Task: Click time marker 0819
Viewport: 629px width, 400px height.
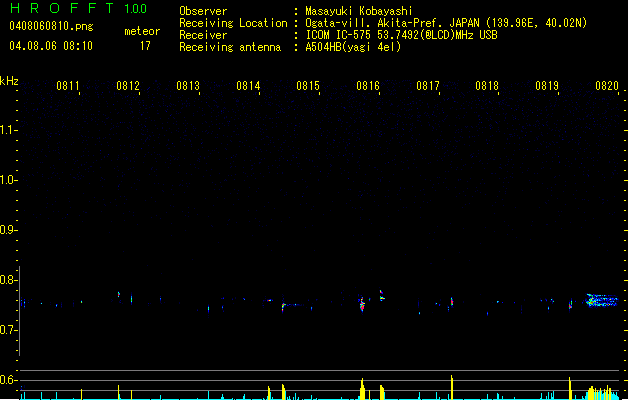Action: pyautogui.click(x=547, y=86)
